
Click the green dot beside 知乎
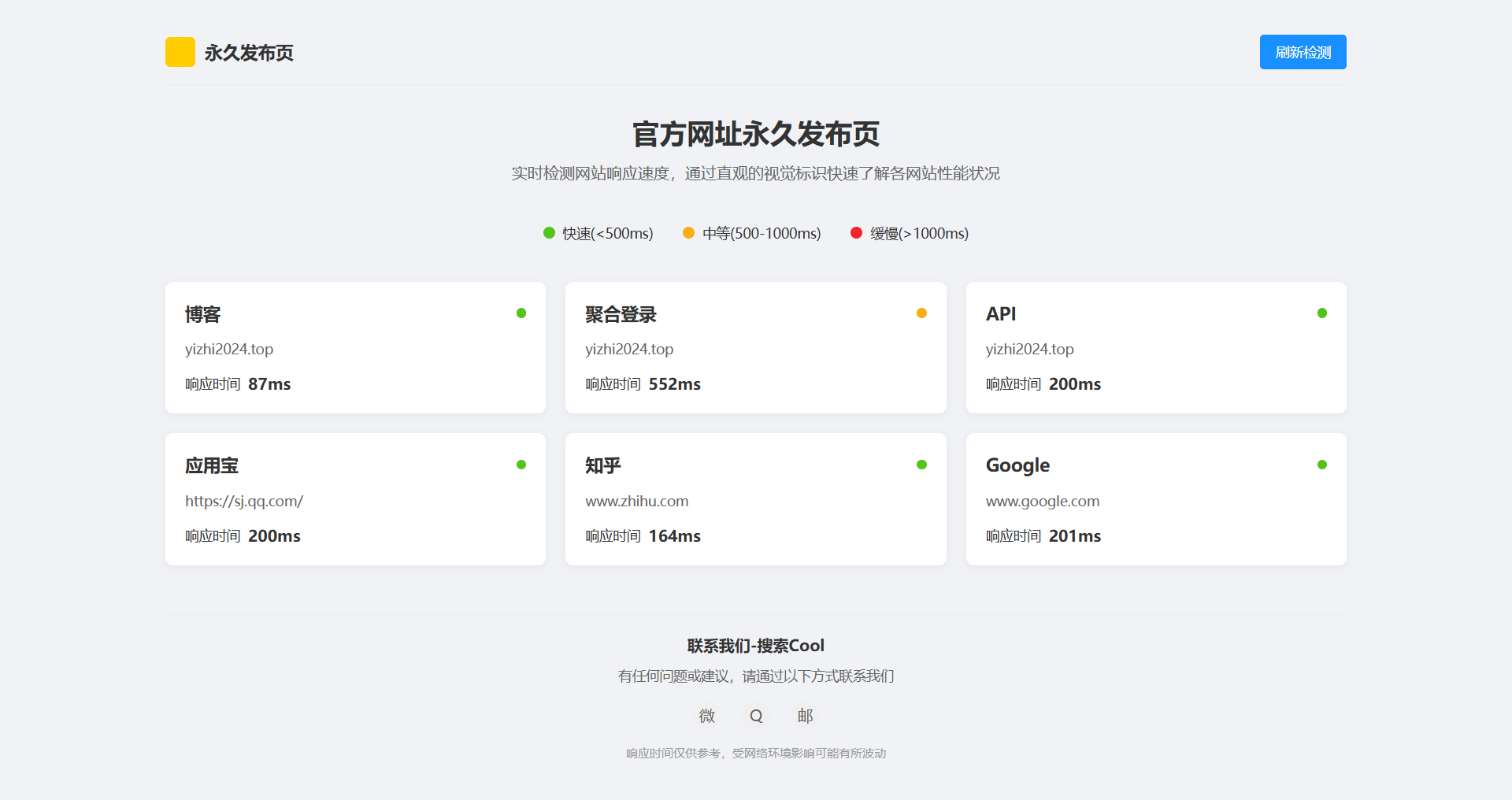pyautogui.click(x=921, y=464)
